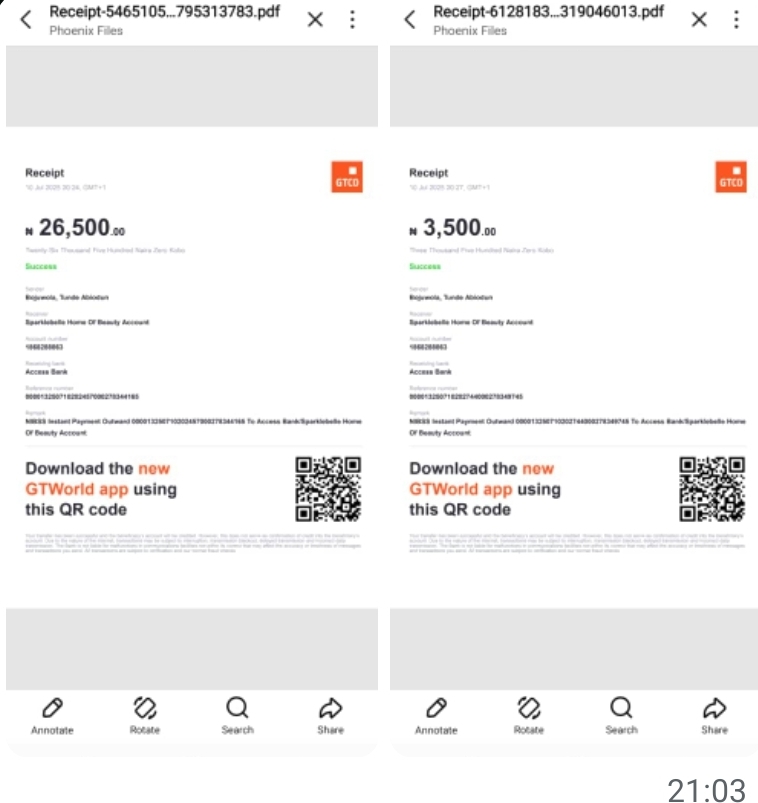Image resolution: width=758 pixels, height=803 pixels.
Task: Share the 3,500 naira receipt
Action: click(714, 714)
